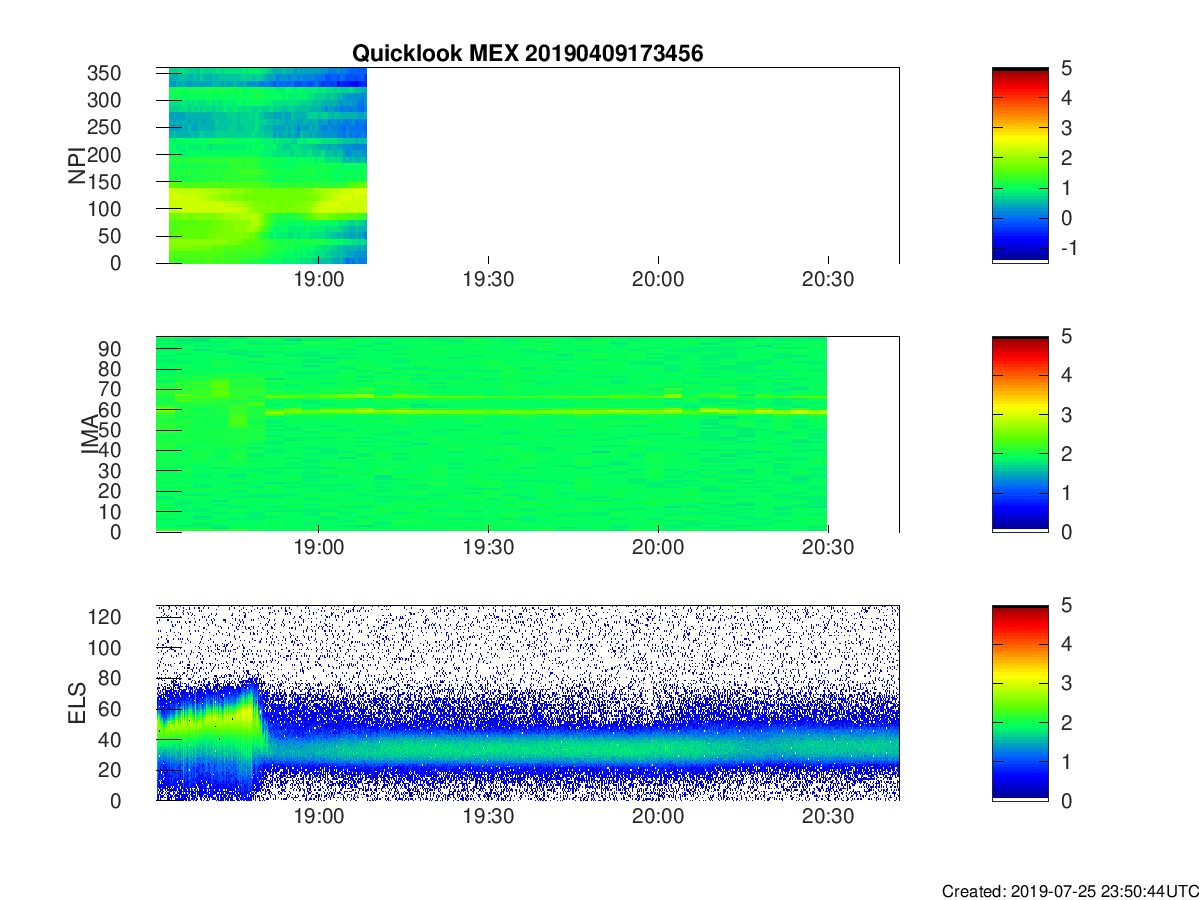
Task: Click the plot title Quicklook MEX 20190409173456
Action: tap(527, 54)
